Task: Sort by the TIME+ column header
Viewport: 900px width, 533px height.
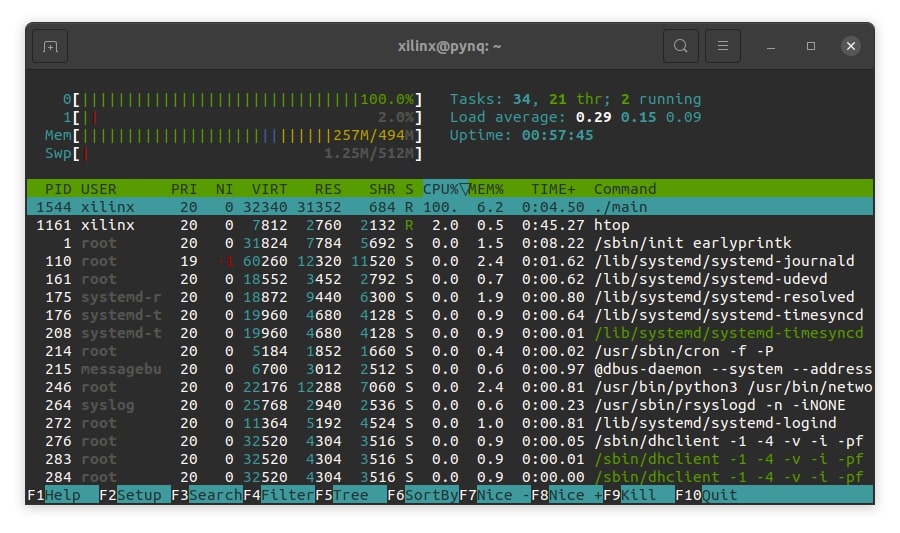Action: pyautogui.click(x=553, y=189)
